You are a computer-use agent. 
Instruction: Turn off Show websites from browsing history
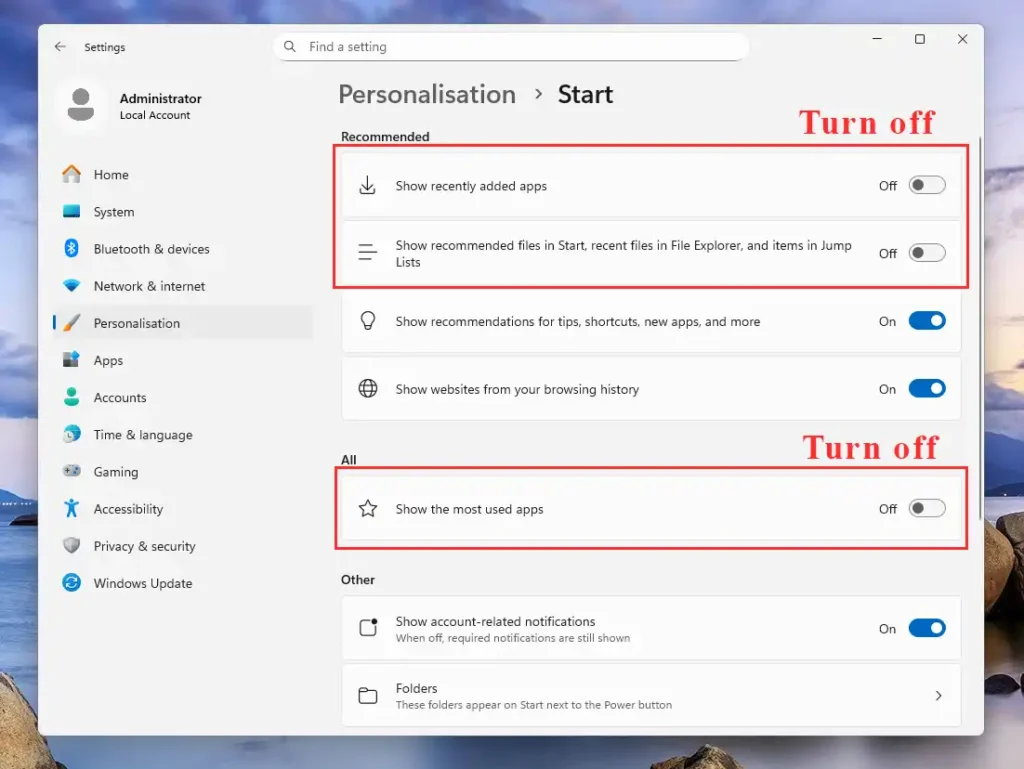(x=926, y=389)
